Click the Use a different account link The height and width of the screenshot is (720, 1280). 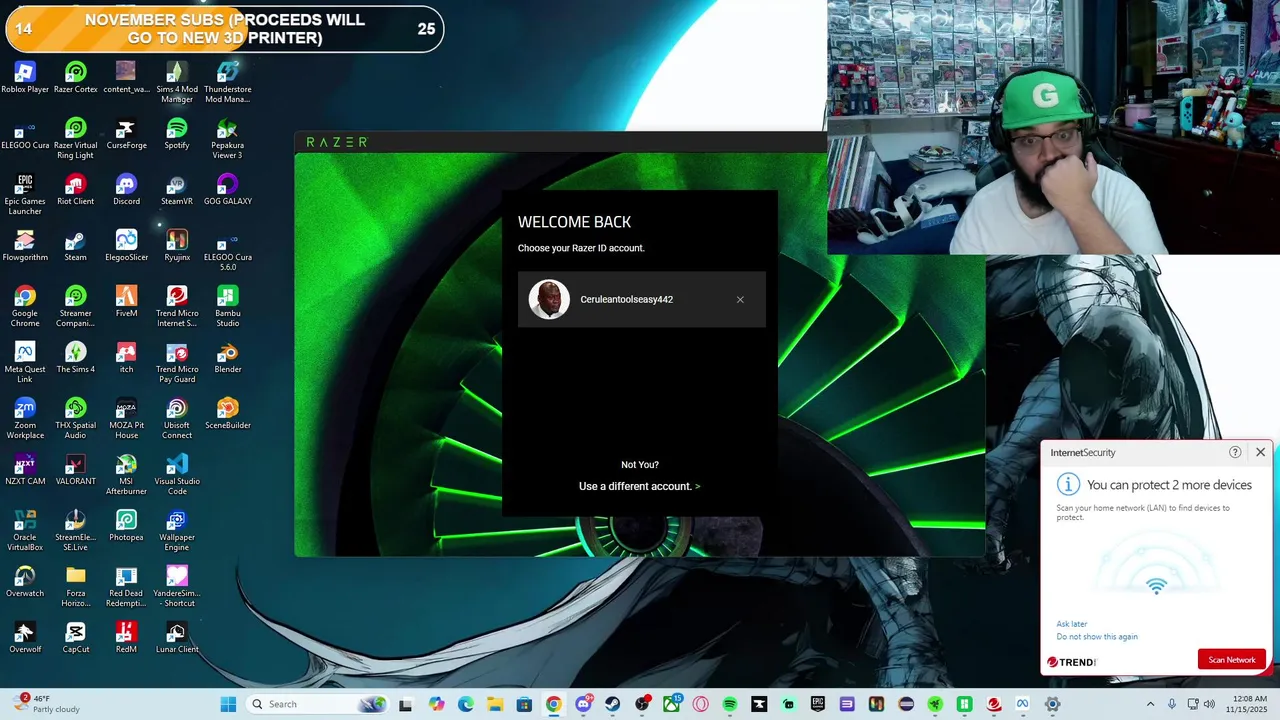639,486
